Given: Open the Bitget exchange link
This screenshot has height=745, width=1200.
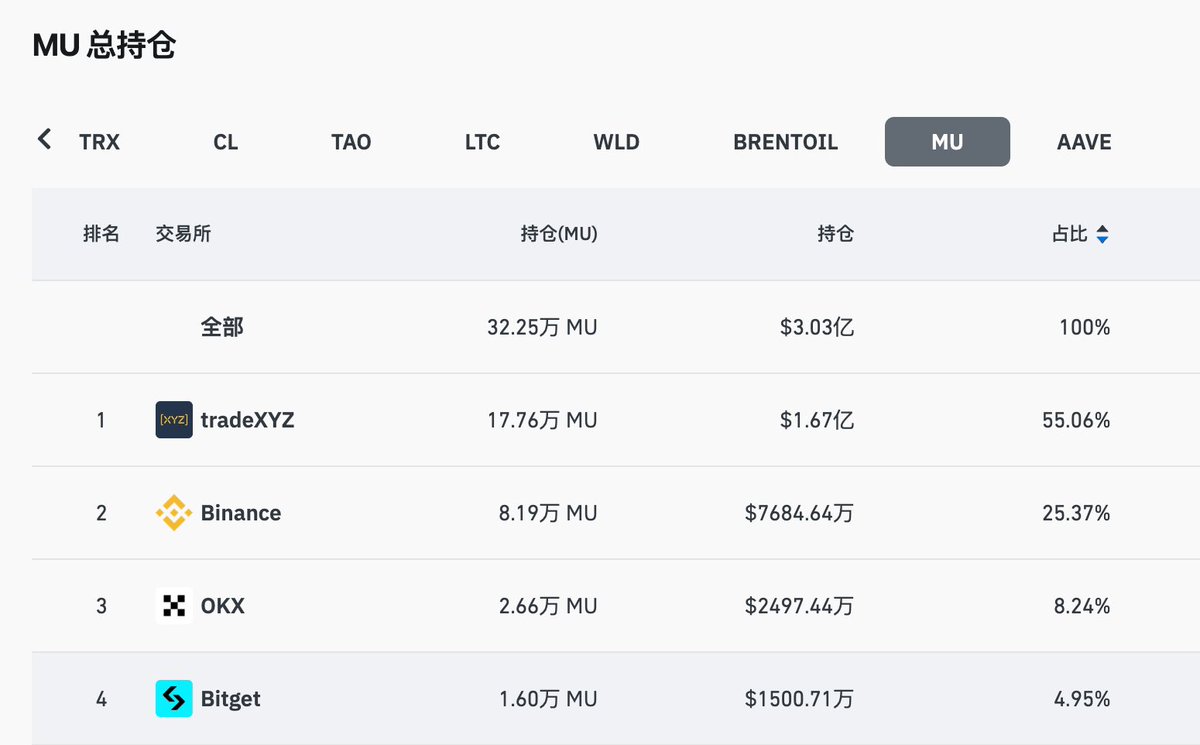Looking at the screenshot, I should click(x=231, y=699).
